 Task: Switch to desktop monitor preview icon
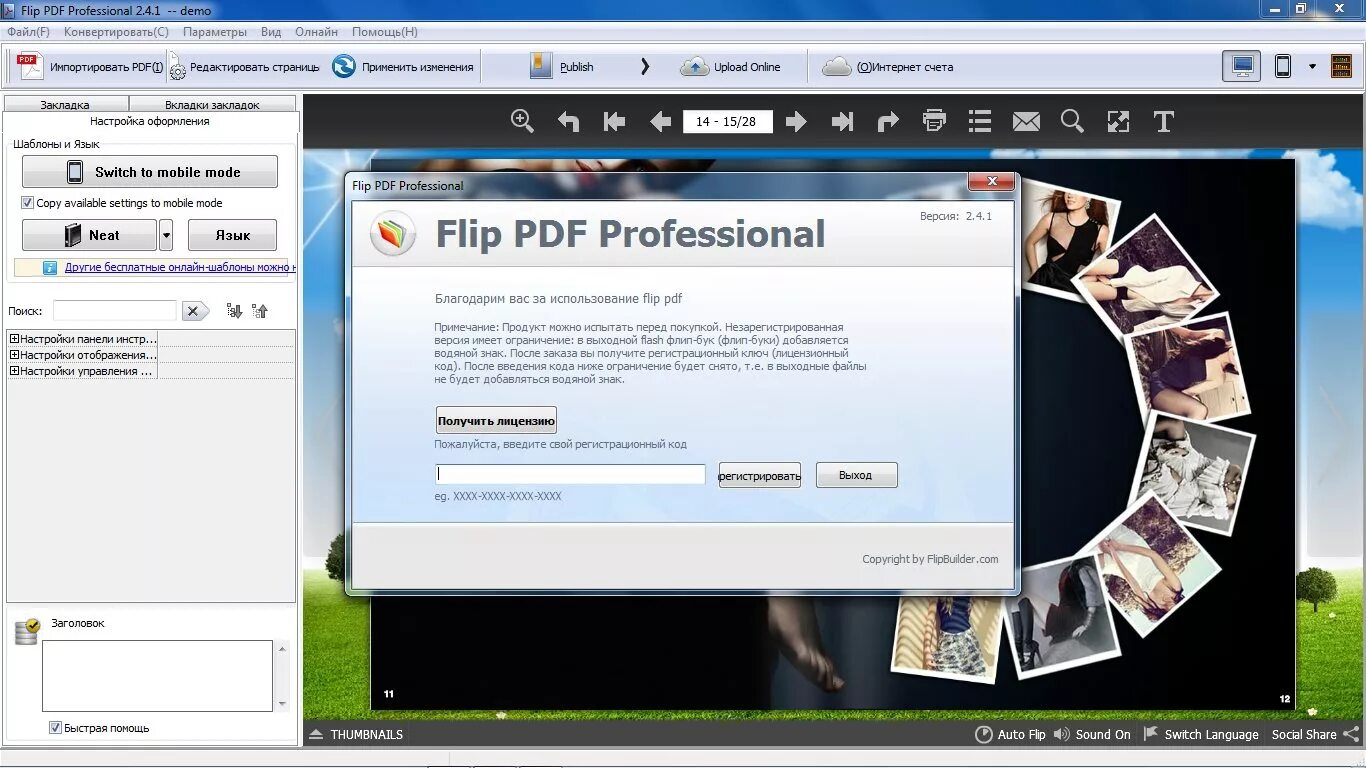[x=1242, y=66]
